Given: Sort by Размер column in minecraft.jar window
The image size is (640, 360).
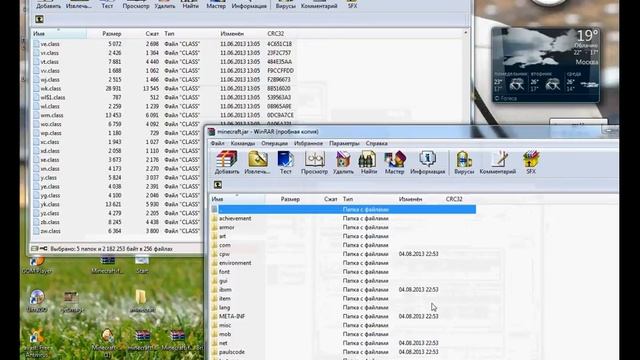Looking at the screenshot, I should tap(290, 199).
